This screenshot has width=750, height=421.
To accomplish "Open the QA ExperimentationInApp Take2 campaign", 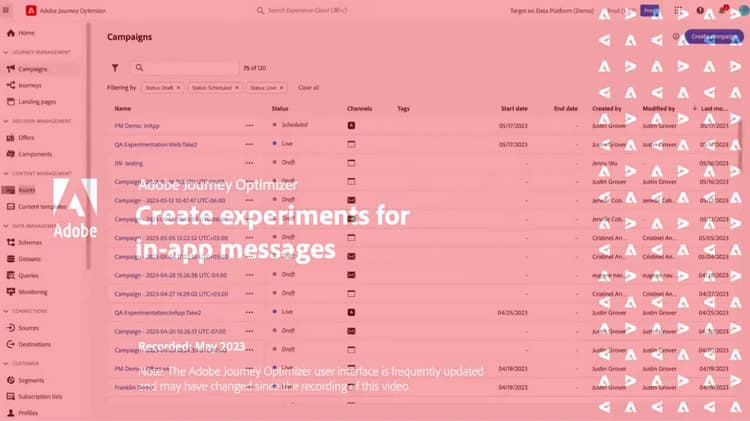I will click(158, 312).
